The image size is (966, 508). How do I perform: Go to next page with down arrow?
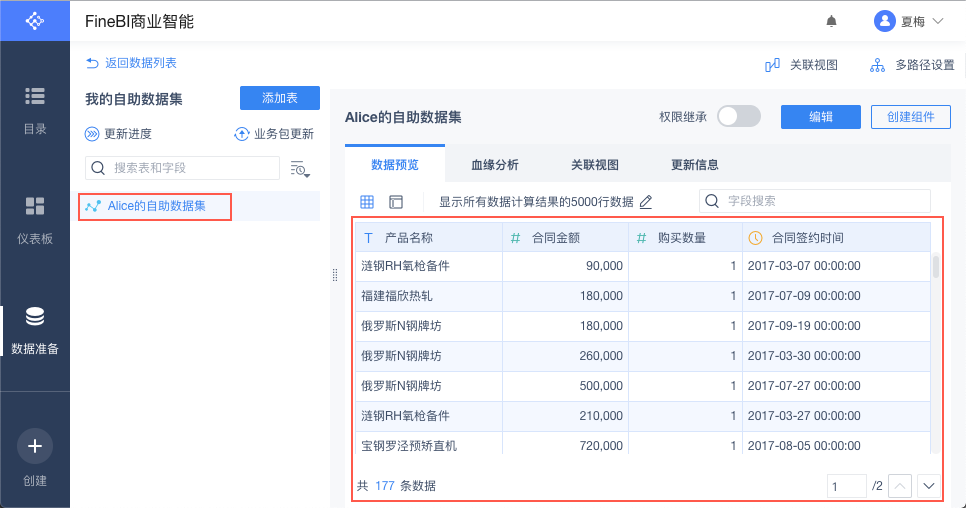click(929, 486)
